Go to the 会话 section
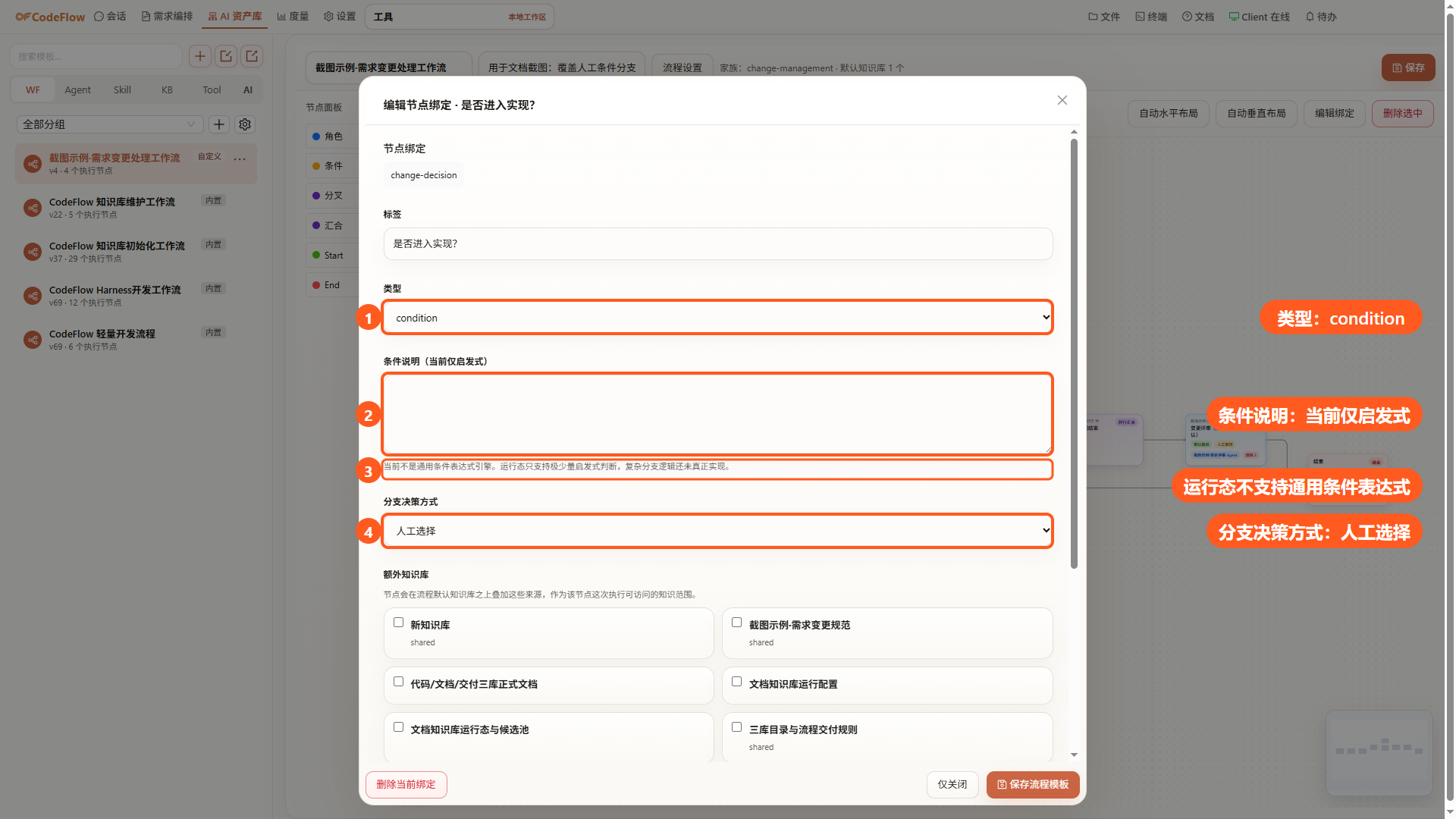Screen dimensions: 1456x819 110,17
